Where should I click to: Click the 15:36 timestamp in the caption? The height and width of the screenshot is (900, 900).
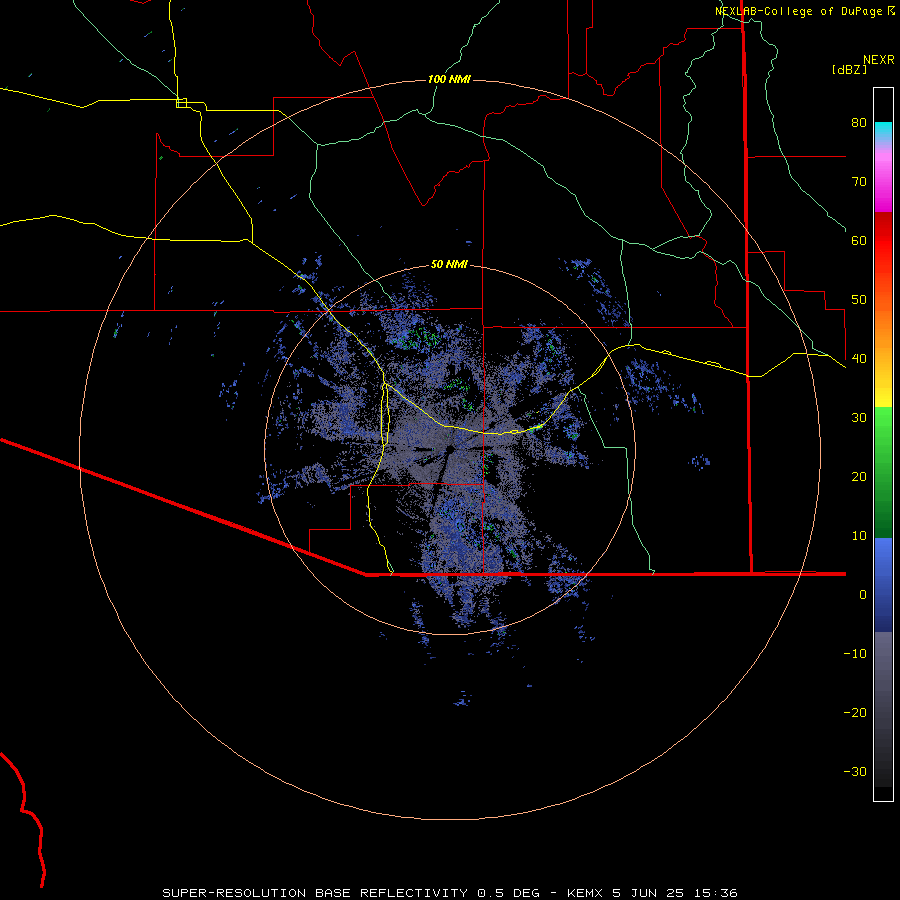tap(714, 893)
